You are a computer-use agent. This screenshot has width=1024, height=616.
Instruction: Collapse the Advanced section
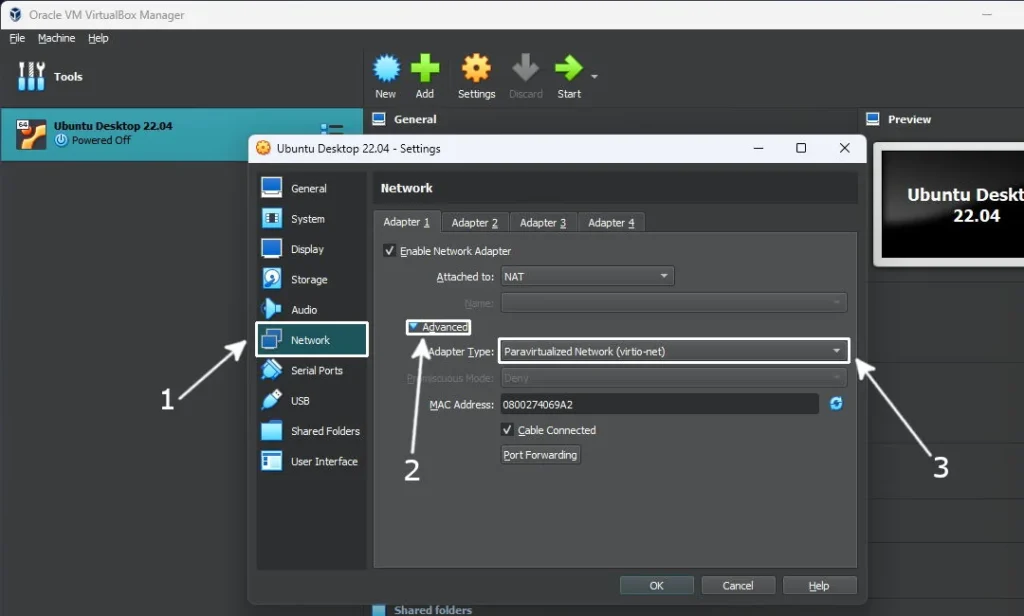point(438,327)
